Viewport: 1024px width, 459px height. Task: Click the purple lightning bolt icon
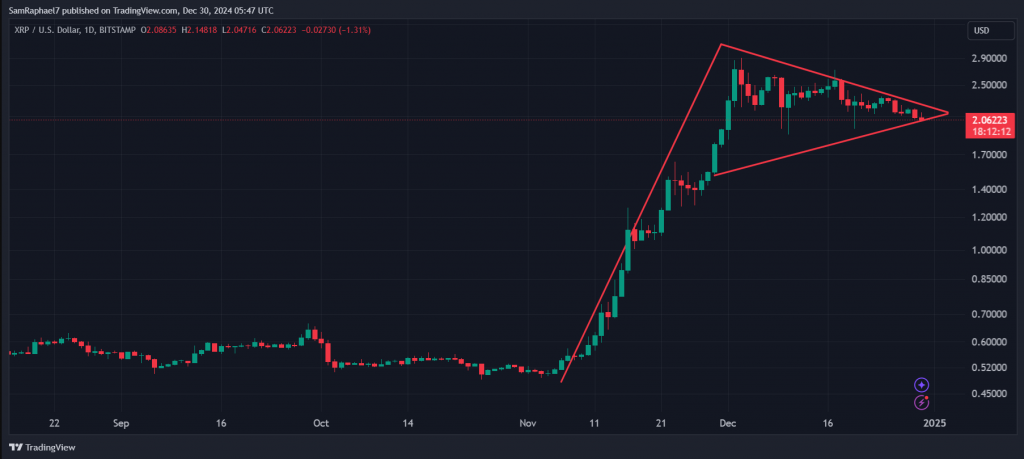(x=921, y=402)
